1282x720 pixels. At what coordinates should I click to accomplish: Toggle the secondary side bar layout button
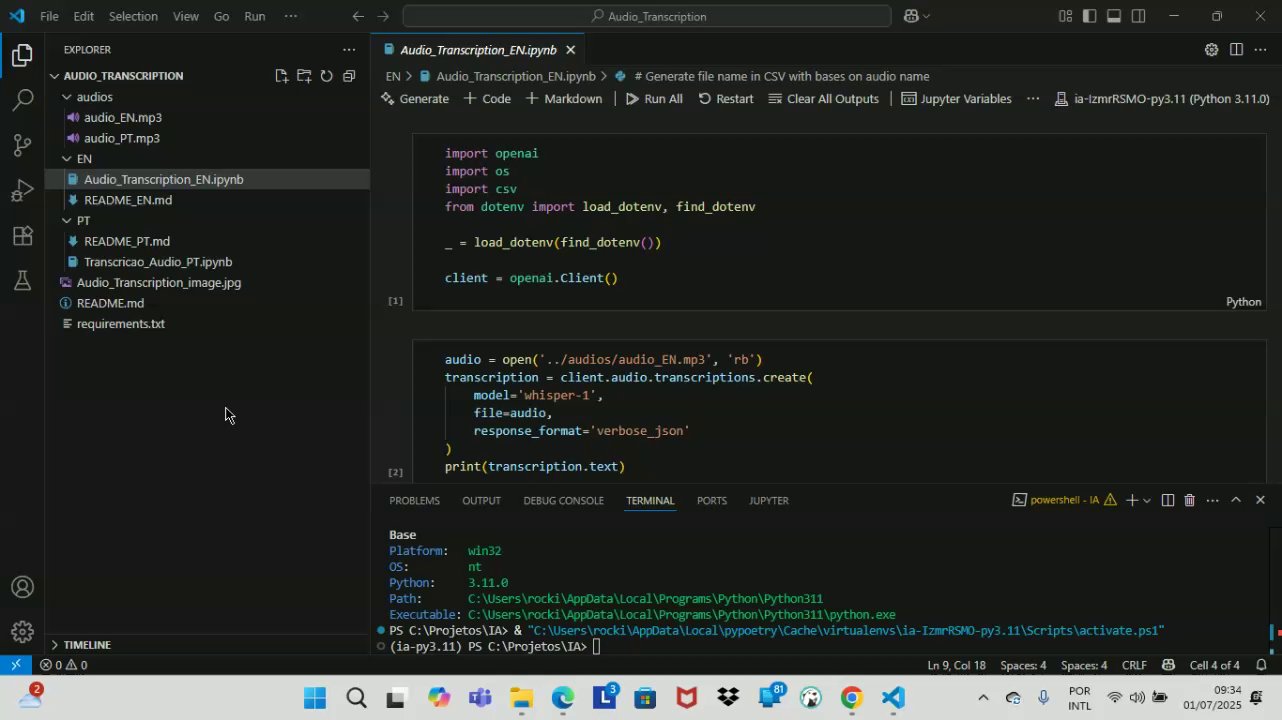1139,16
